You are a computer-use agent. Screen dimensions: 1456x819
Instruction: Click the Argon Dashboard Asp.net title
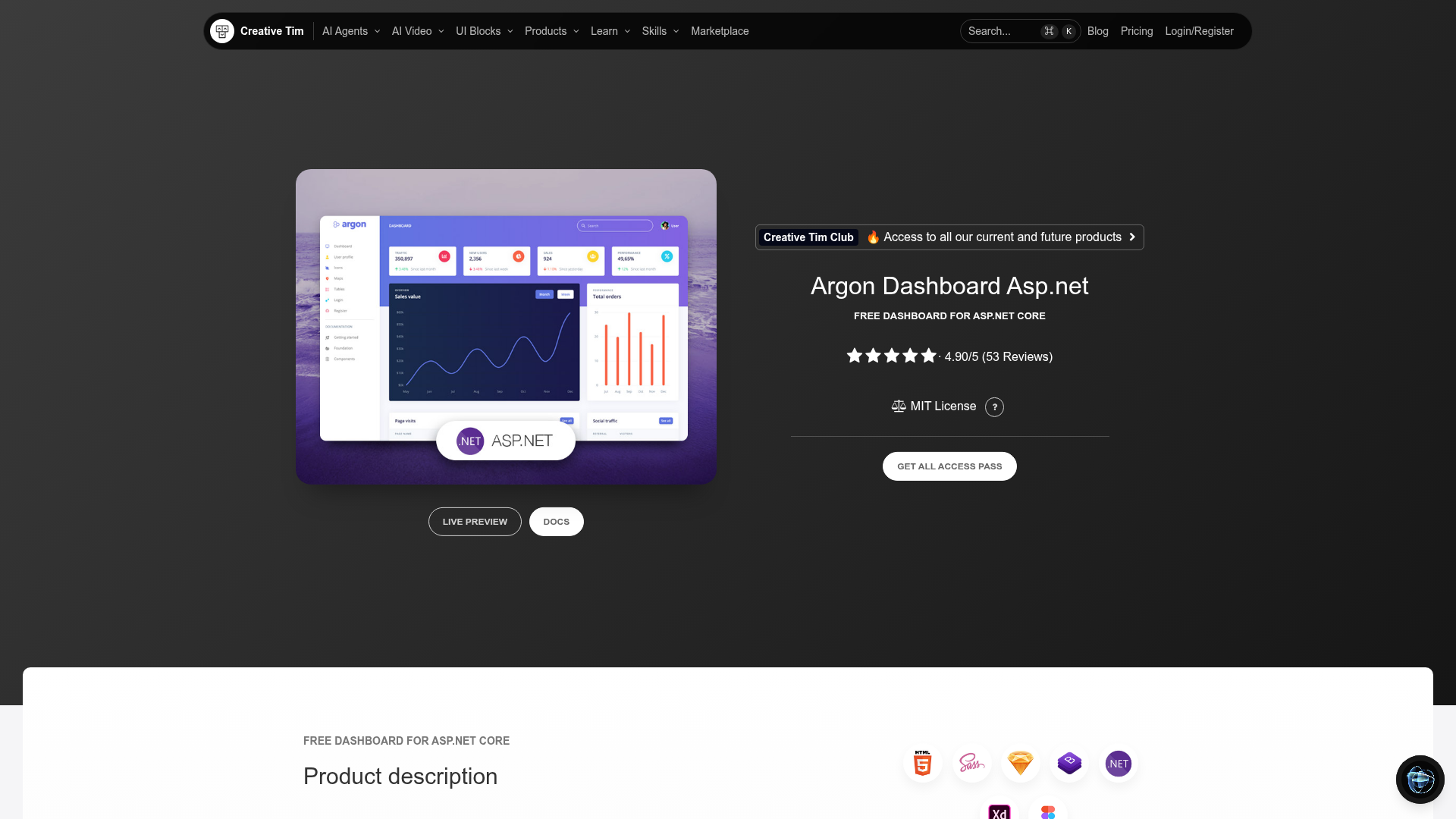coord(949,286)
